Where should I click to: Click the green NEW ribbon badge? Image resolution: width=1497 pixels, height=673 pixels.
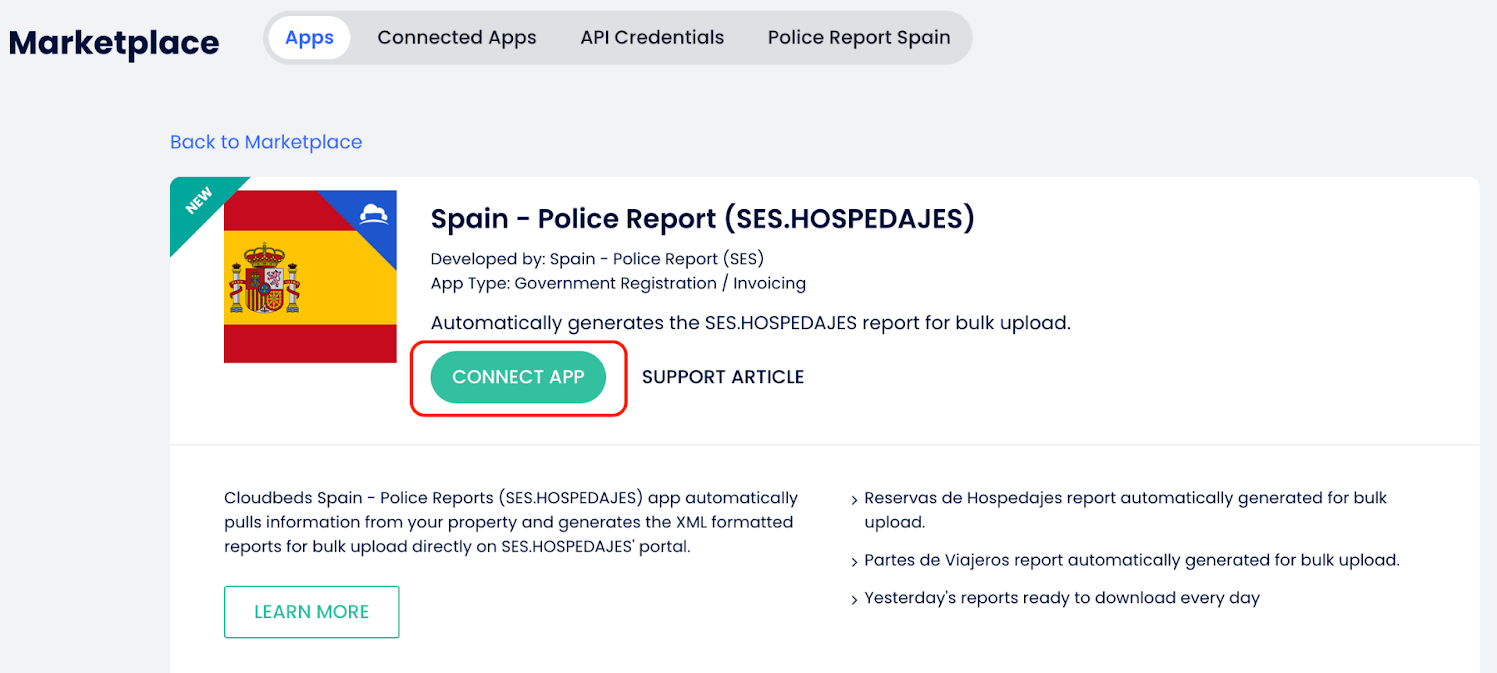click(199, 203)
